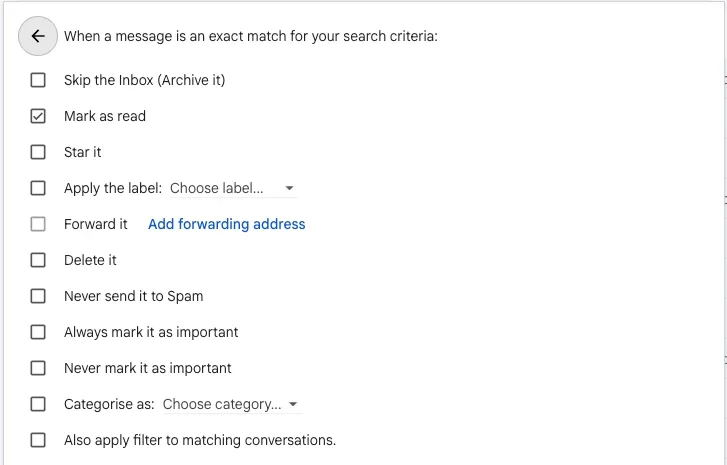Image resolution: width=727 pixels, height=465 pixels.
Task: Check the Delete it option
Action: point(38,260)
